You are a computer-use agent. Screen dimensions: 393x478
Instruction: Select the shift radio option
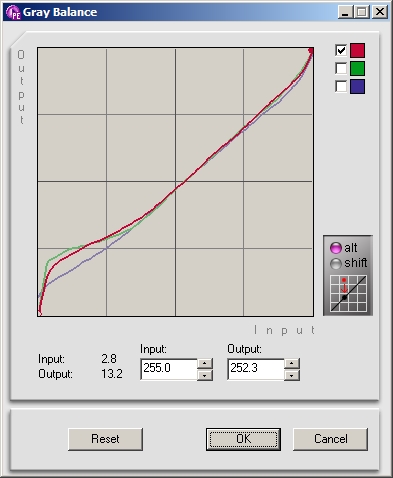[x=336, y=264]
